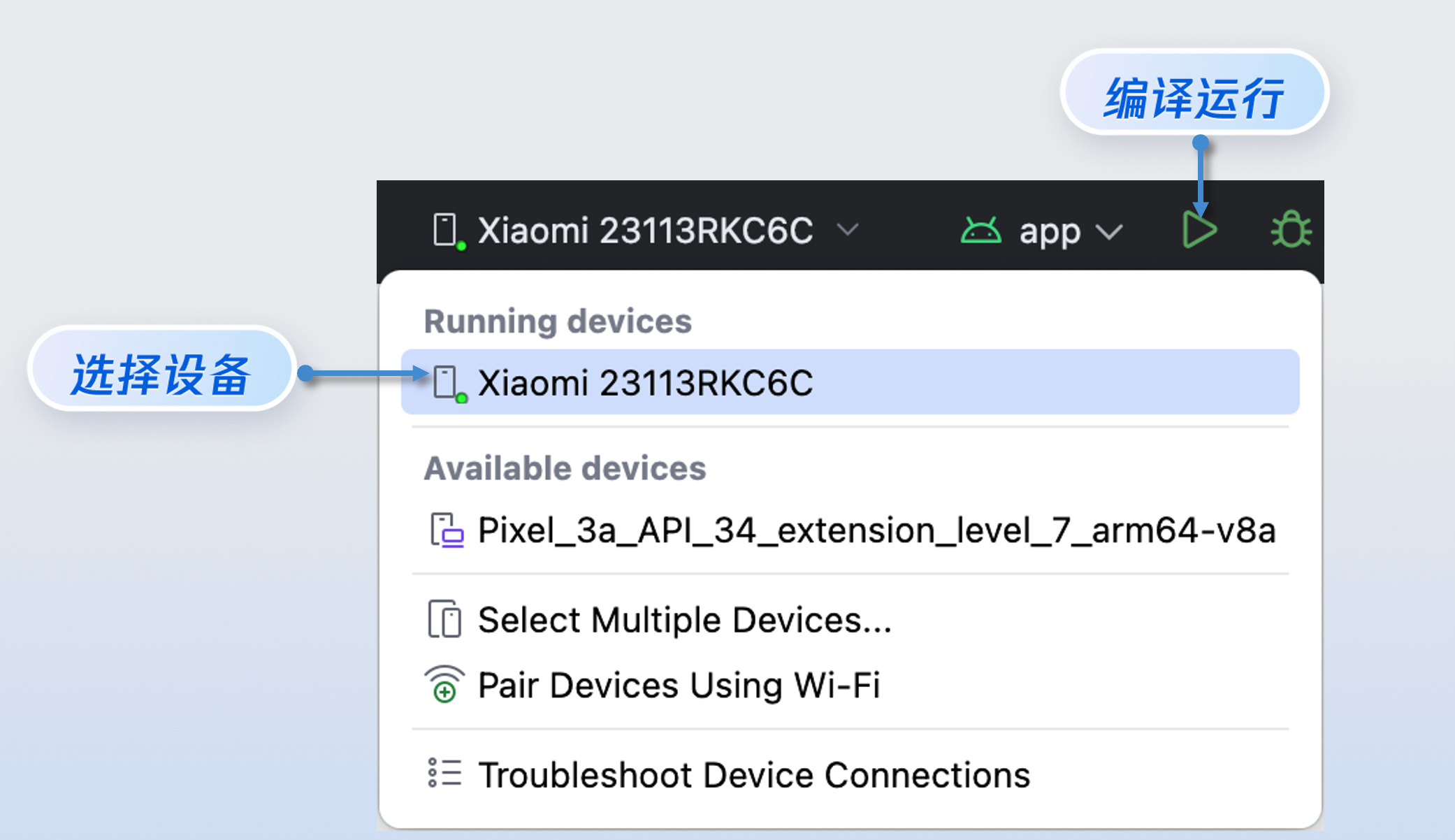Open the app run configuration selector
The height and width of the screenshot is (840, 1455).
1050,231
